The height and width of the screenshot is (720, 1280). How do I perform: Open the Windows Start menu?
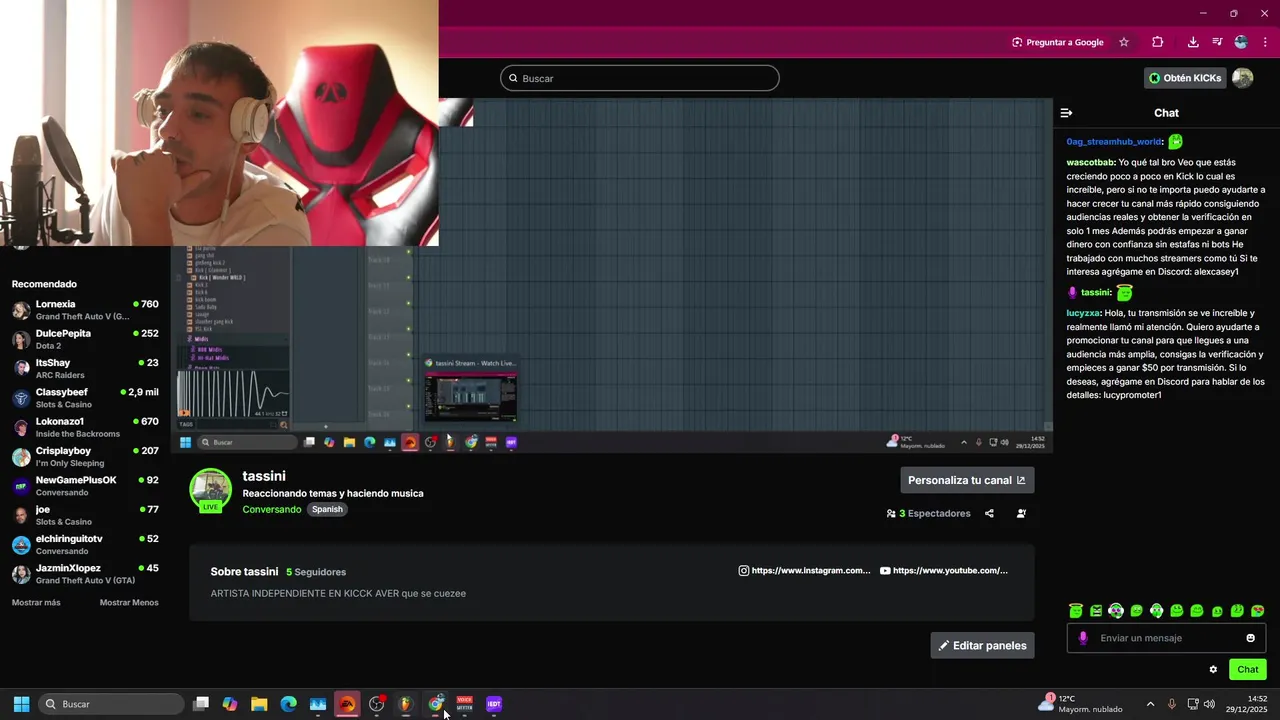coord(21,704)
